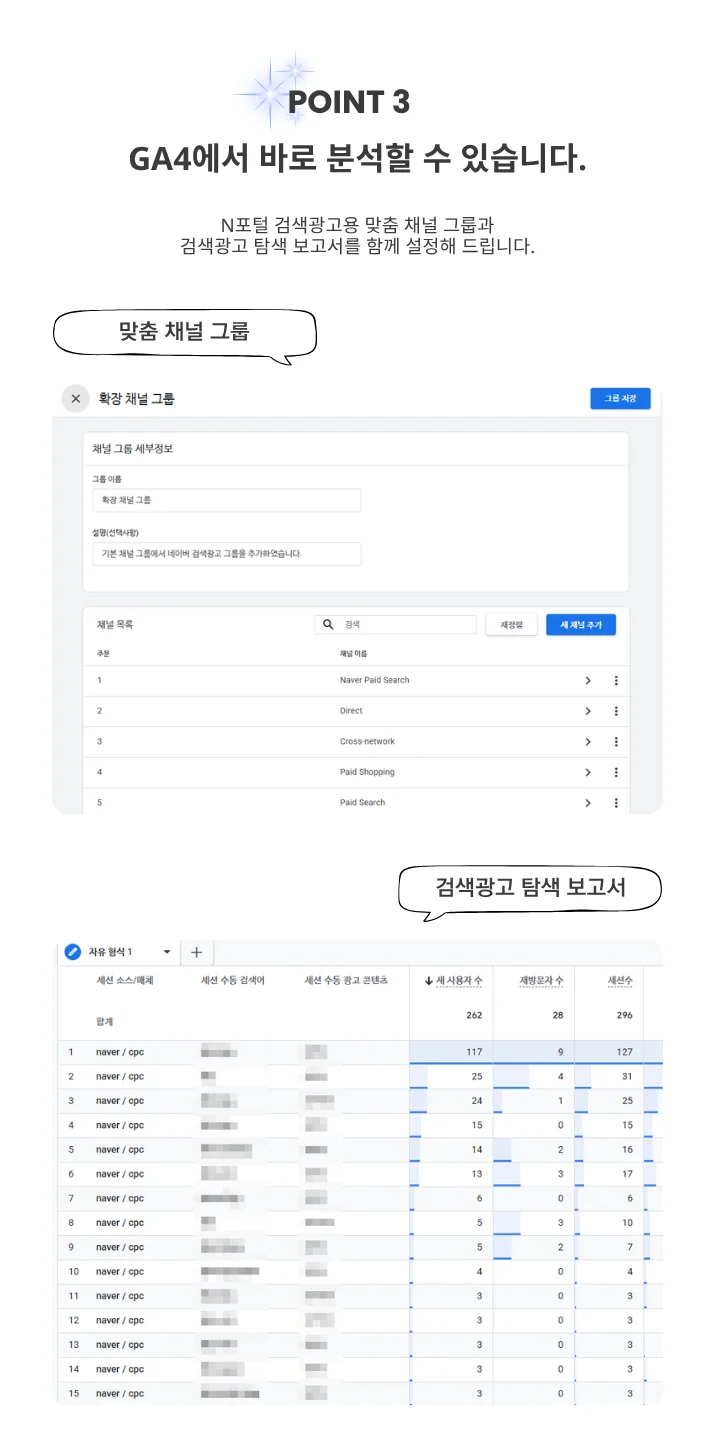This screenshot has height=1444, width=715.
Task: Click the total new users value 262
Action: tap(474, 1015)
